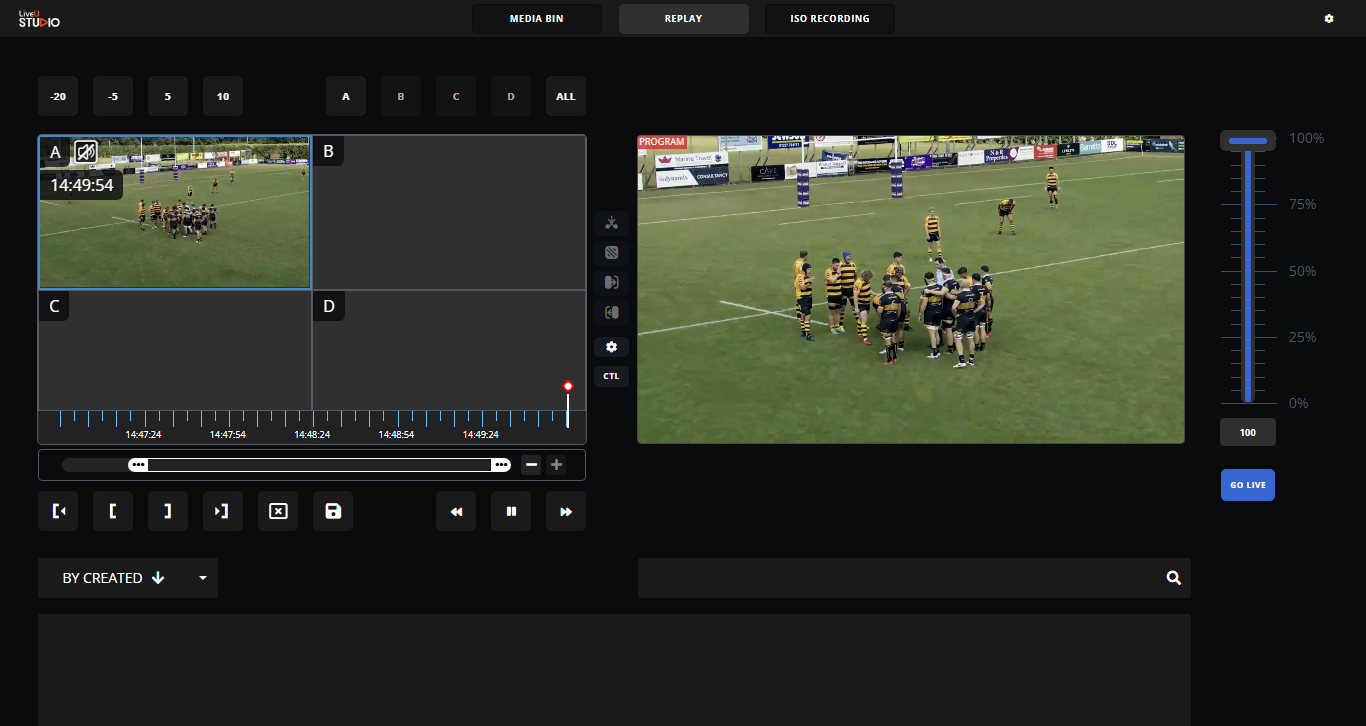This screenshot has width=1366, height=726.
Task: Toggle the CTL button
Action: pyautogui.click(x=611, y=377)
